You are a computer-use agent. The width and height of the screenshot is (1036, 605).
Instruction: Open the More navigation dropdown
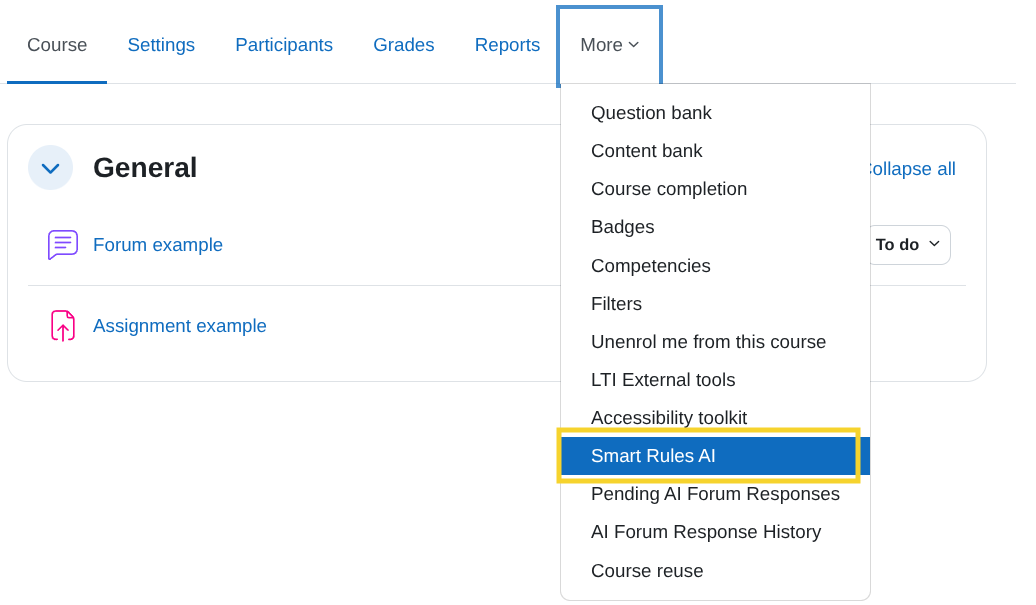(608, 45)
